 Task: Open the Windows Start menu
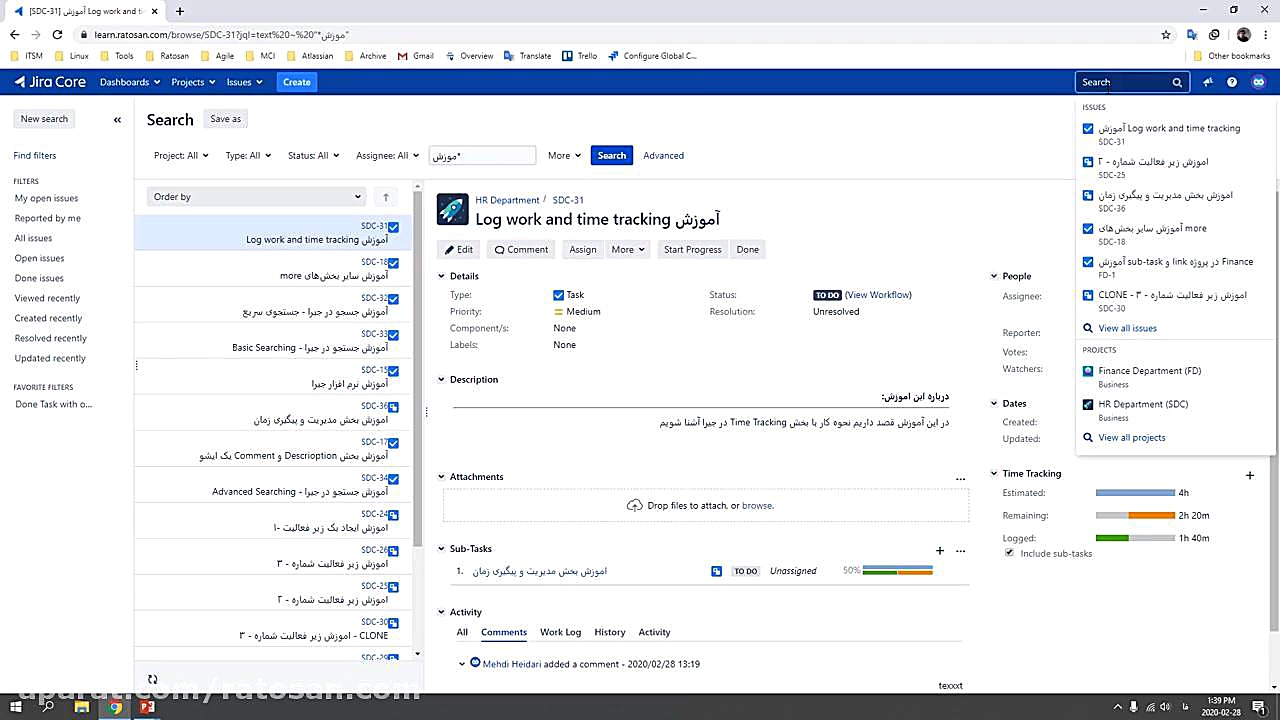(x=17, y=707)
